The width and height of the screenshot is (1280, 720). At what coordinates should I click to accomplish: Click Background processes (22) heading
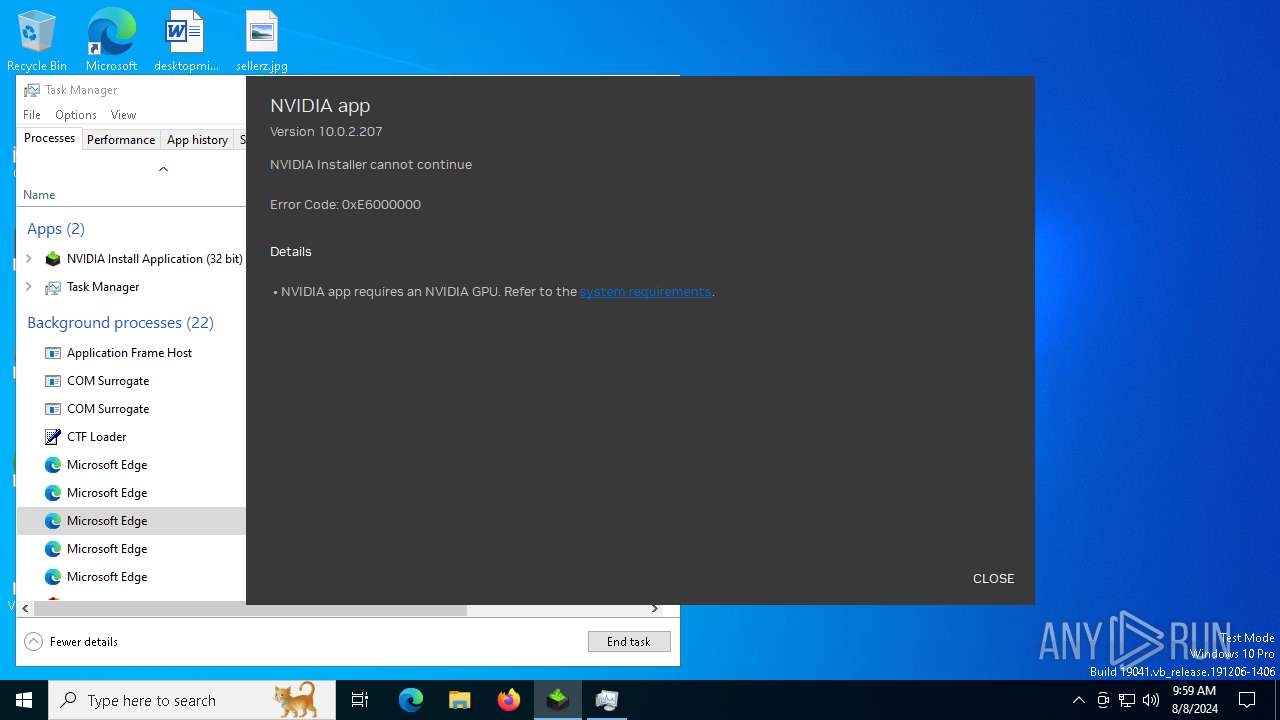click(120, 323)
